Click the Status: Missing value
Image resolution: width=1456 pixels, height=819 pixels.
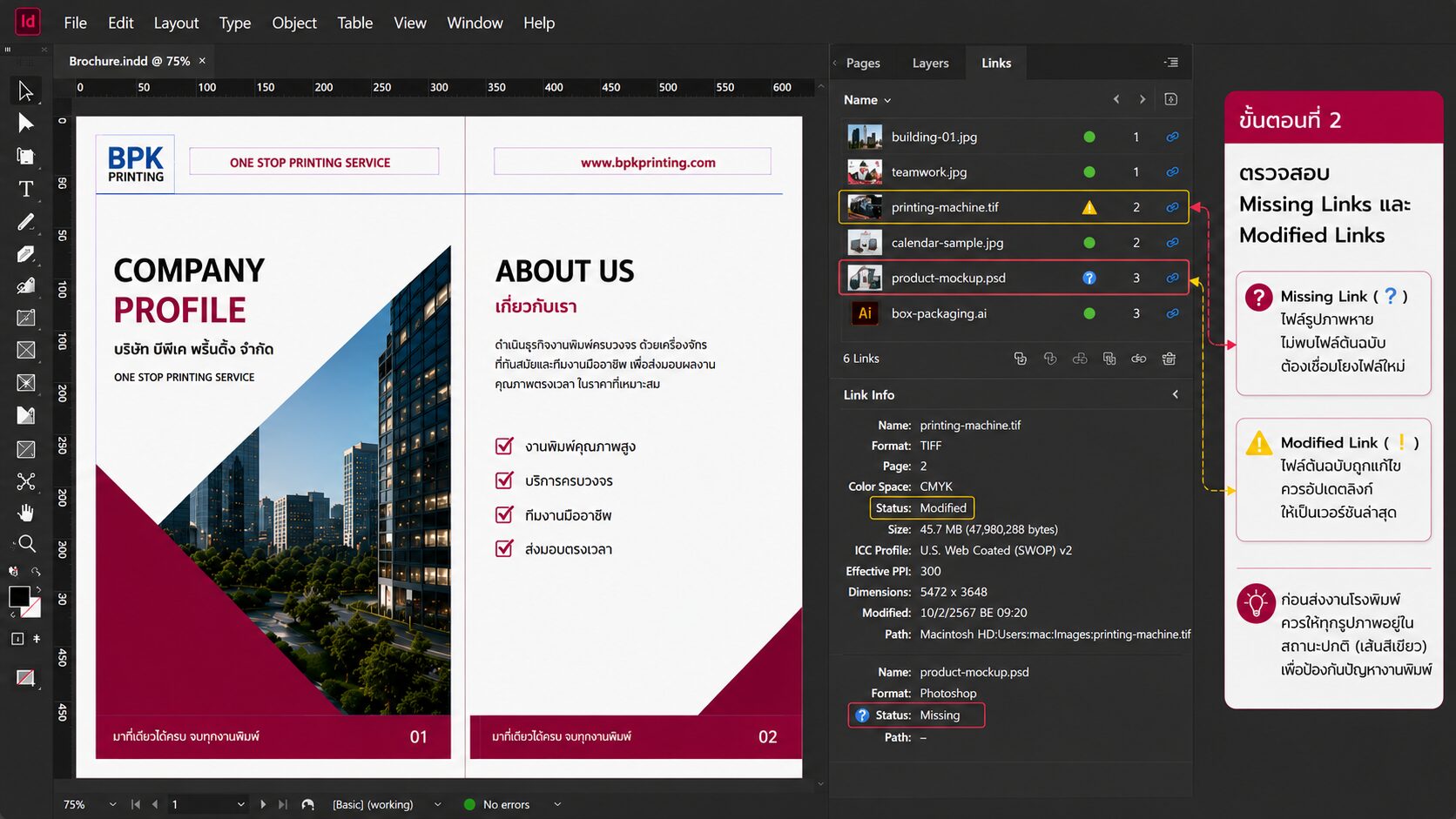pyautogui.click(x=940, y=715)
